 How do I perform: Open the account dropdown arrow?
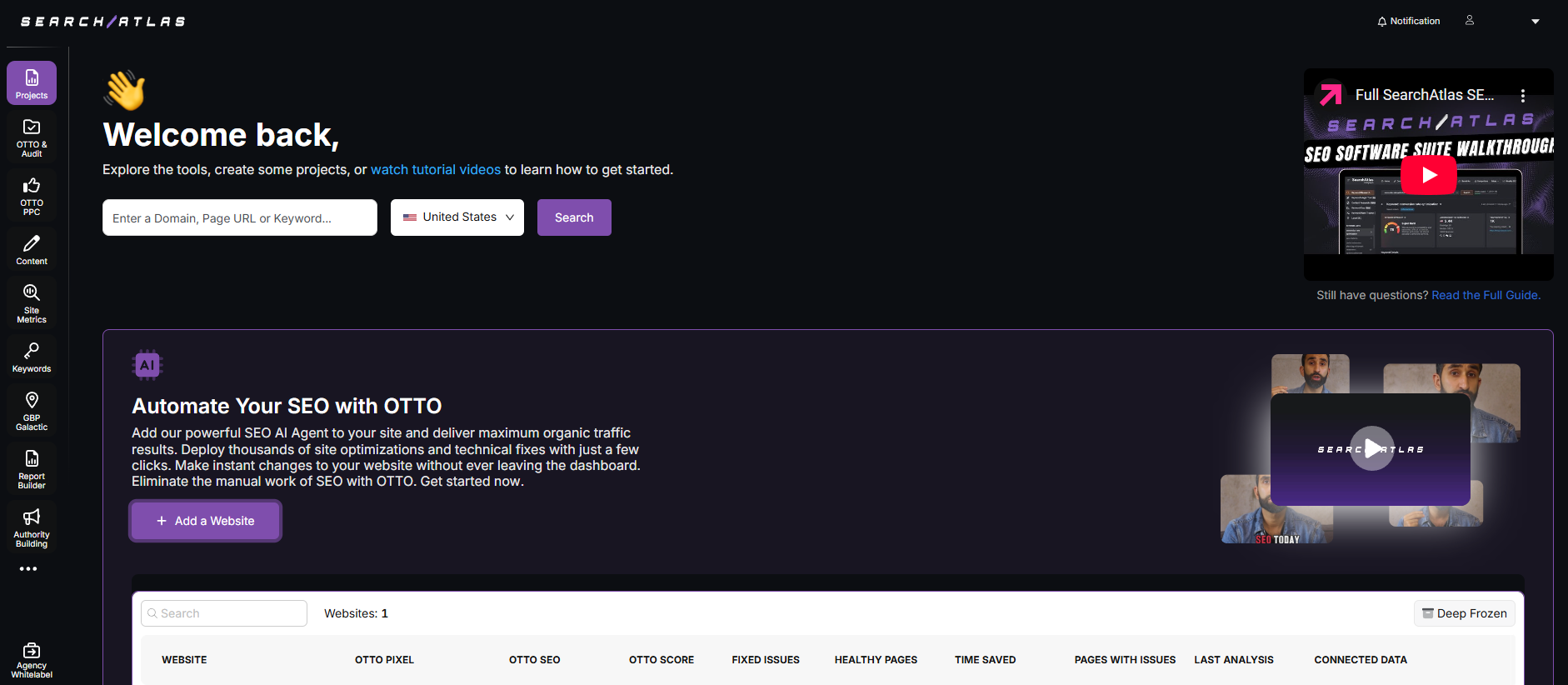coord(1535,22)
